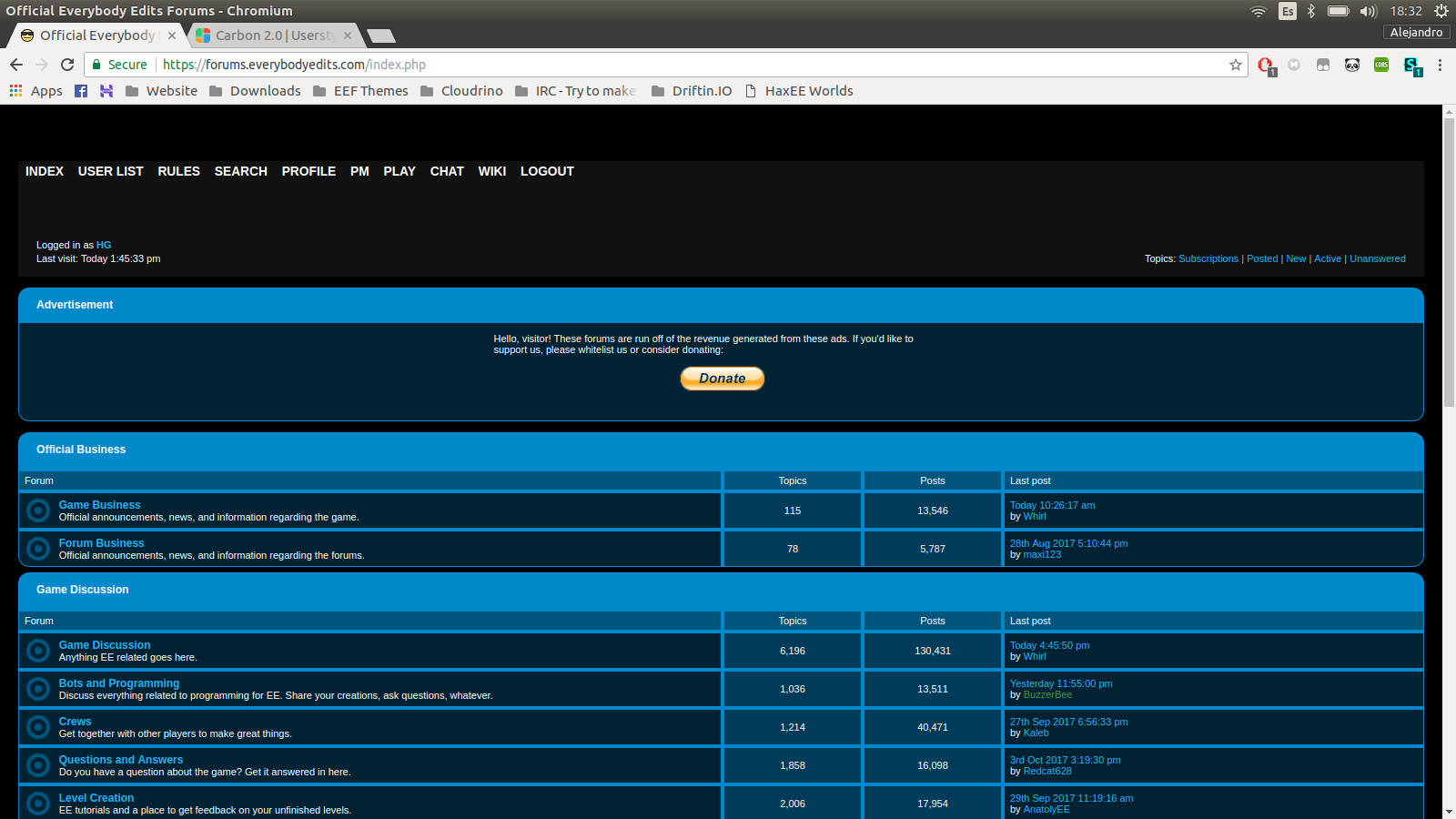The width and height of the screenshot is (1456, 819).
Task: Show Posted topics
Action: tap(1262, 258)
